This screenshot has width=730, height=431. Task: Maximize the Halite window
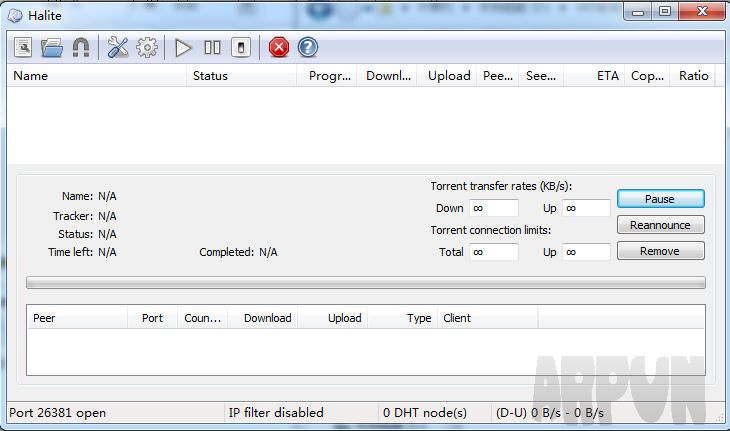665,11
